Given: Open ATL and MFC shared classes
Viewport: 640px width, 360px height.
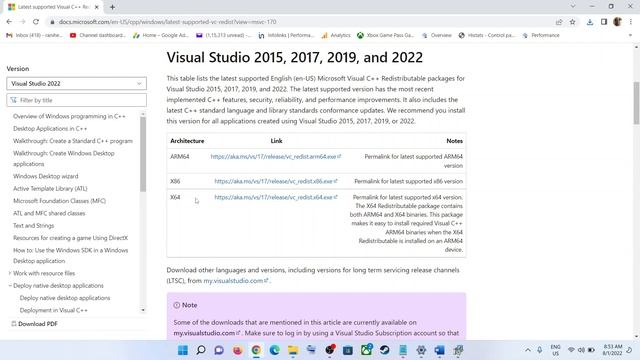Looking at the screenshot, I should (49, 213).
